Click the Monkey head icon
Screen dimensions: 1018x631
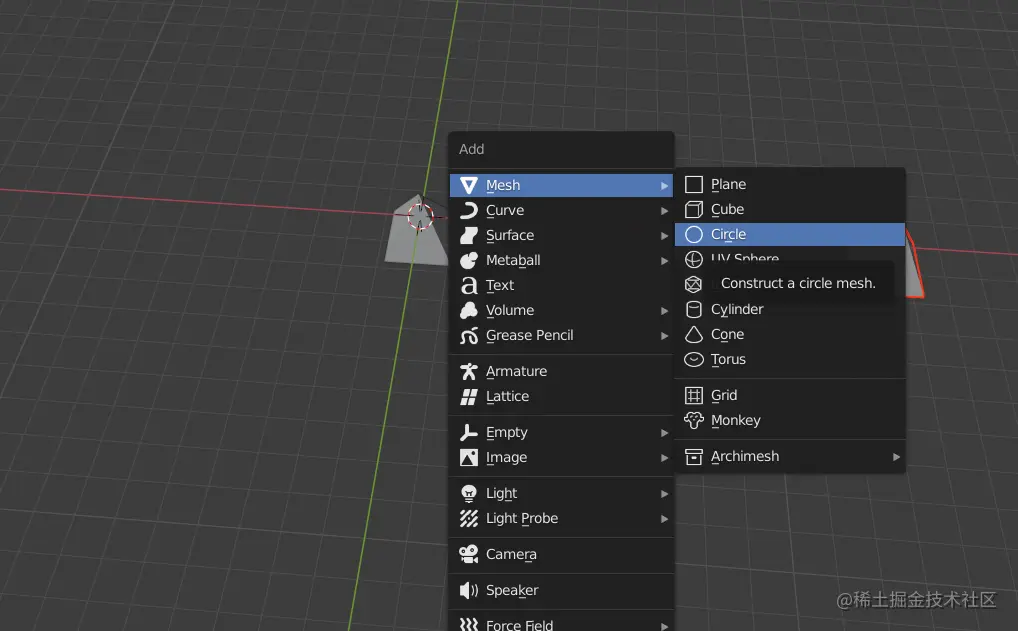(693, 421)
